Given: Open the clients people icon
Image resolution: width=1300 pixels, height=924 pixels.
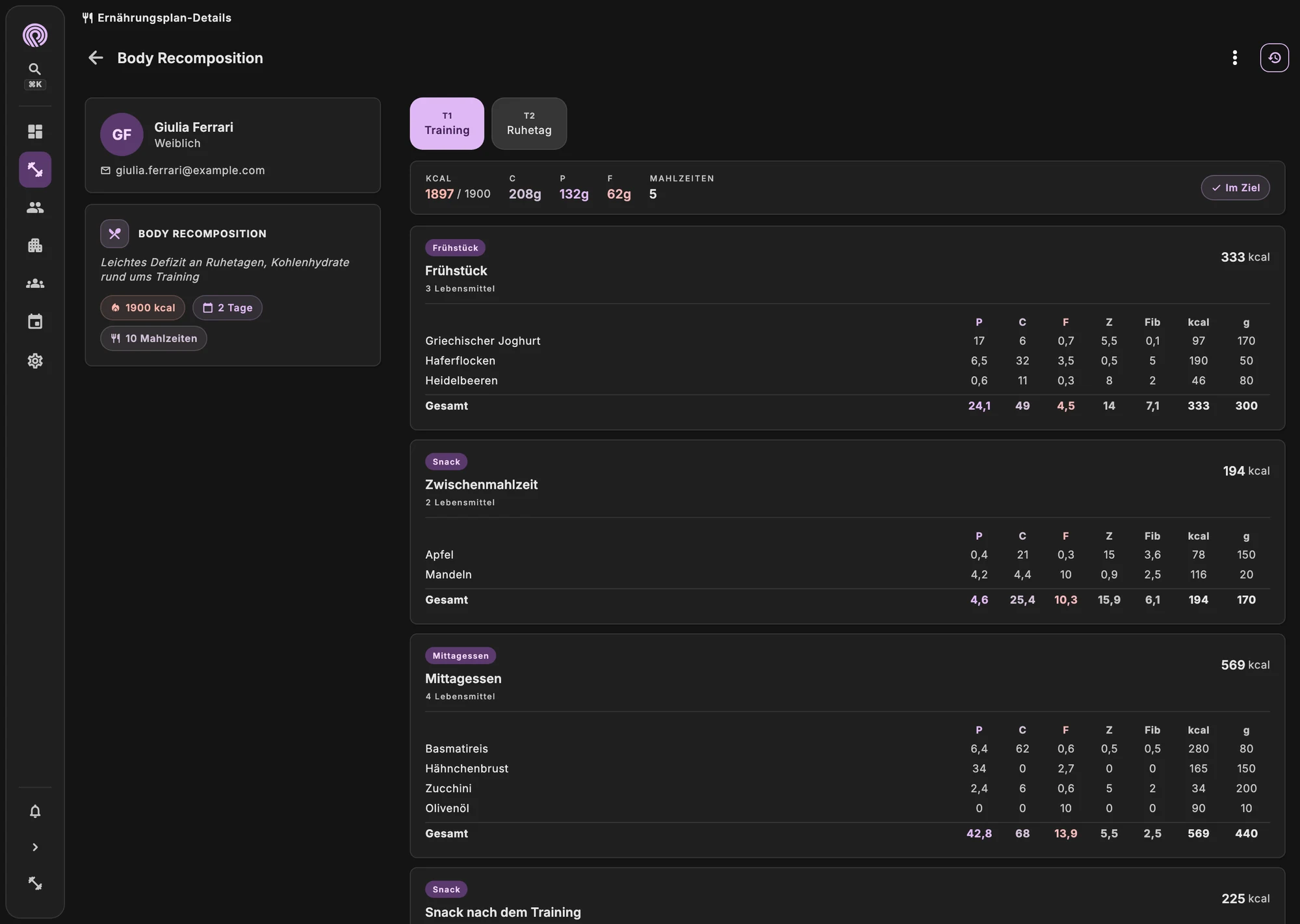Looking at the screenshot, I should point(35,208).
